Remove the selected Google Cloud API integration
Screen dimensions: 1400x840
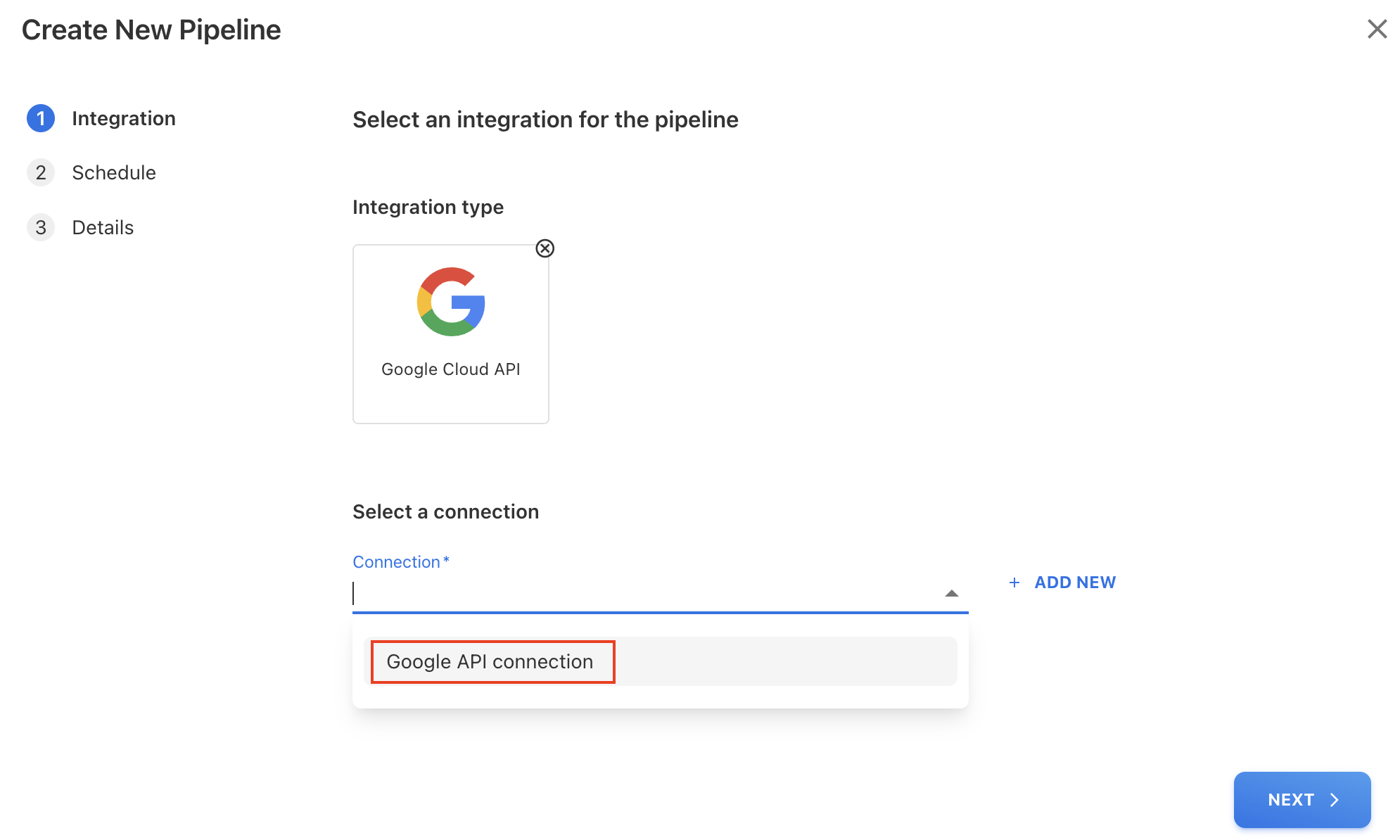tap(545, 248)
